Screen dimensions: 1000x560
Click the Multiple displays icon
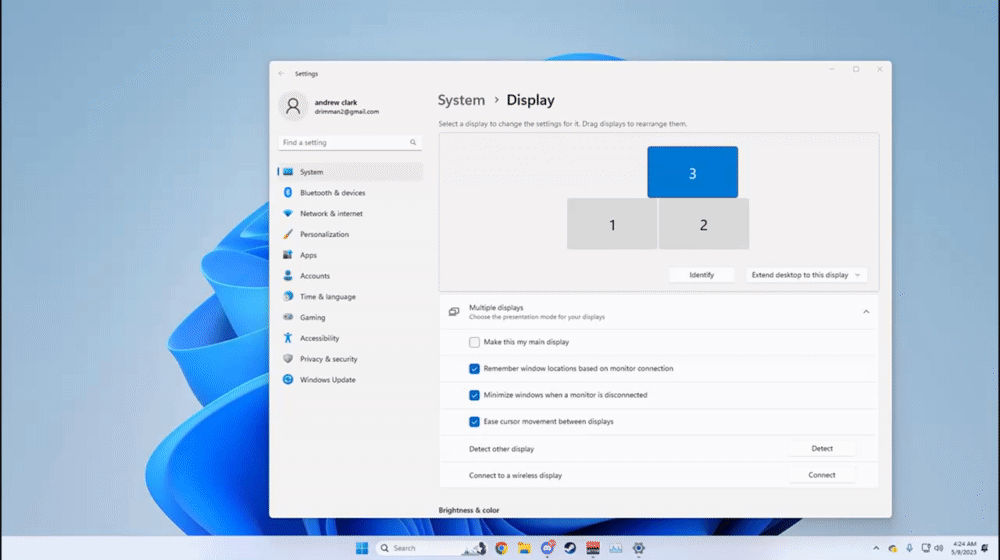coord(453,312)
